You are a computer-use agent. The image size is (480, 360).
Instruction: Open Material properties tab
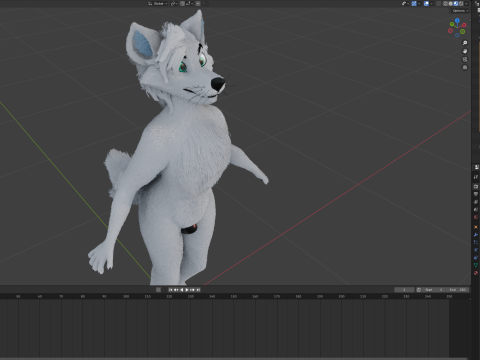pyautogui.click(x=476, y=273)
